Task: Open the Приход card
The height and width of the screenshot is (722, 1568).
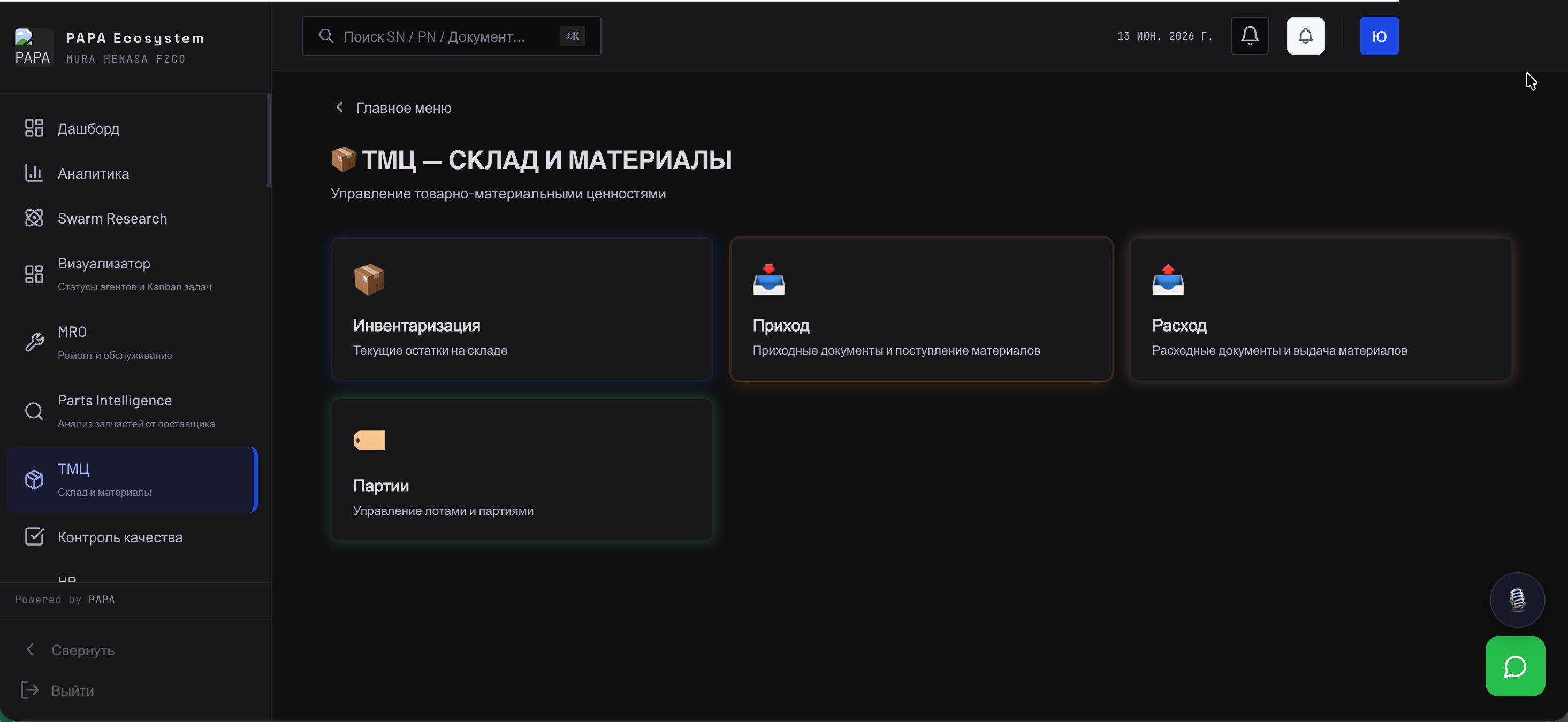Action: point(921,309)
